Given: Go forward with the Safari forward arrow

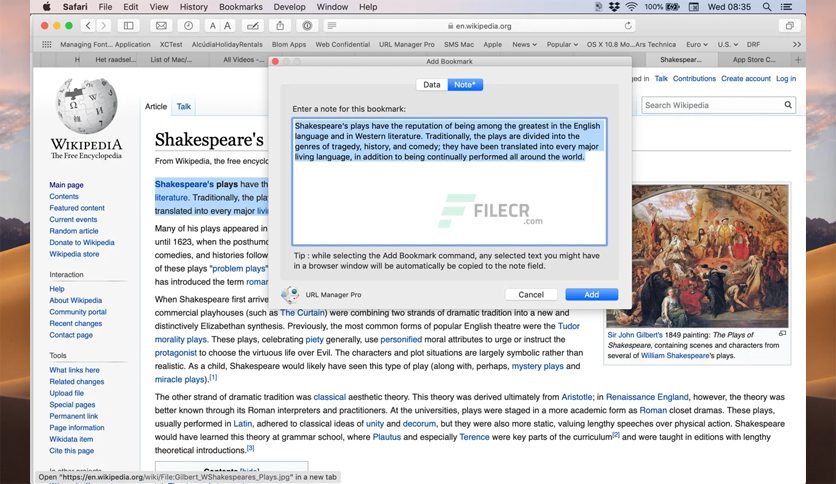Looking at the screenshot, I should [104, 26].
